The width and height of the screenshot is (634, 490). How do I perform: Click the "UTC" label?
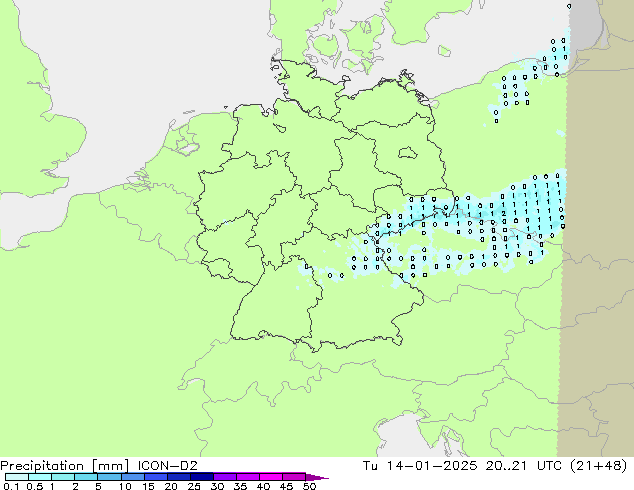click(549, 466)
